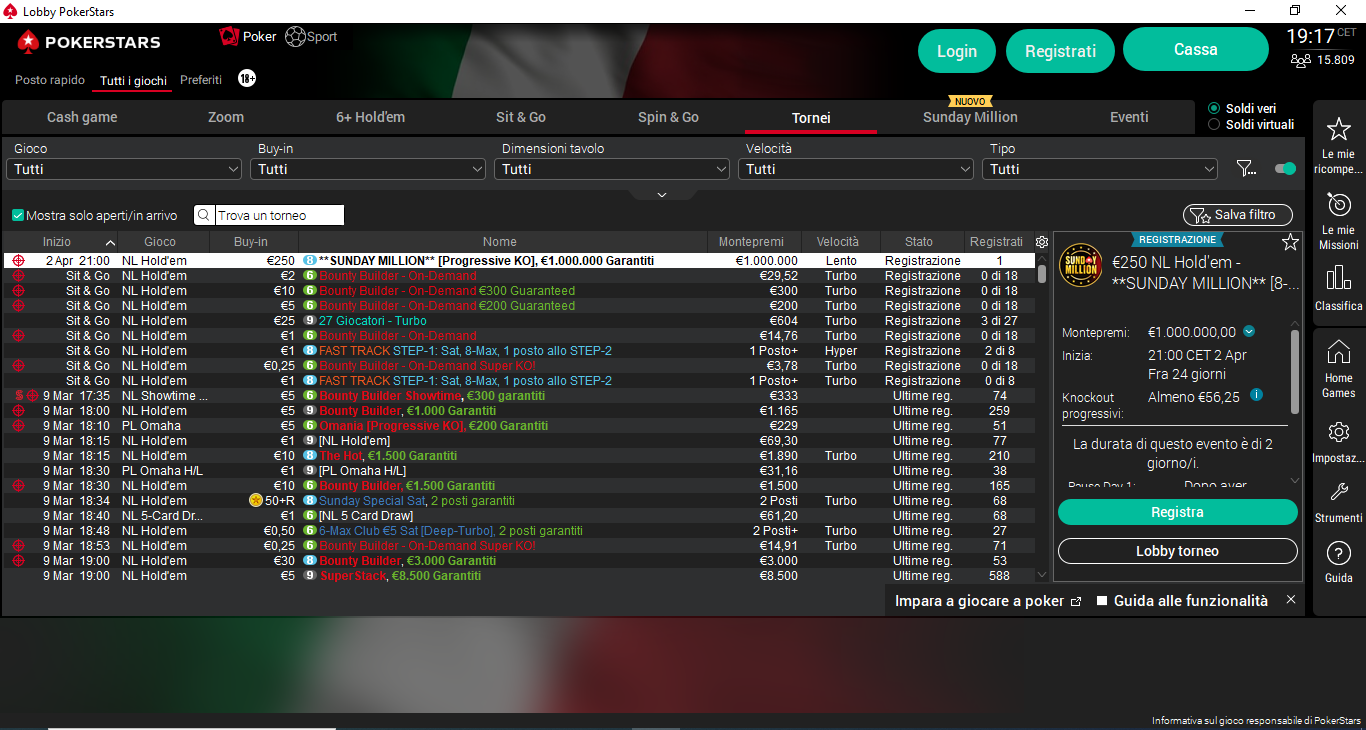This screenshot has height=730, width=1366.
Task: Open Dimensioni tavolo dropdown
Action: point(612,169)
